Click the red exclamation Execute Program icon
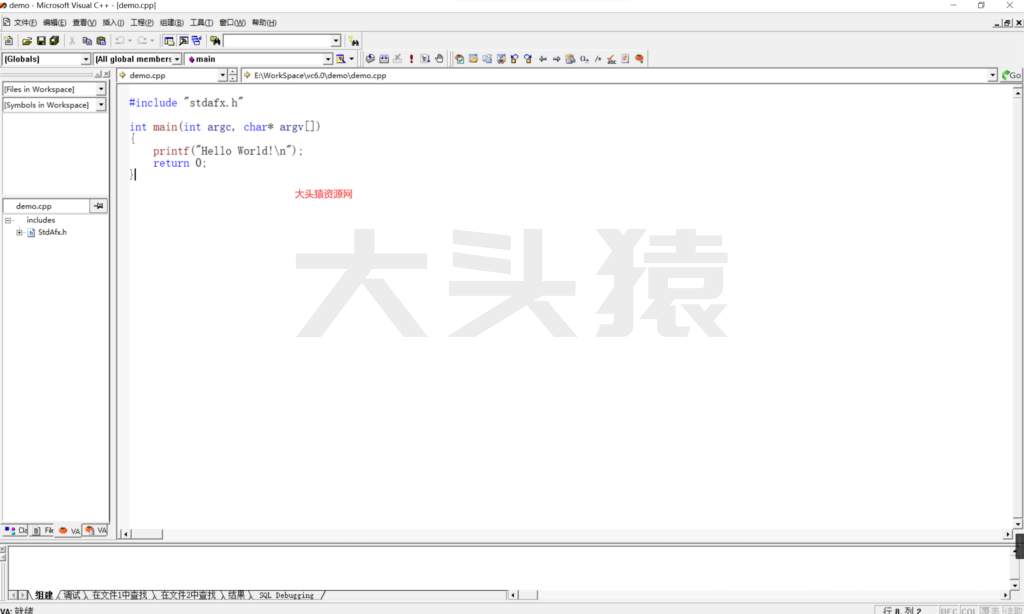The width and height of the screenshot is (1024, 614). tap(411, 59)
